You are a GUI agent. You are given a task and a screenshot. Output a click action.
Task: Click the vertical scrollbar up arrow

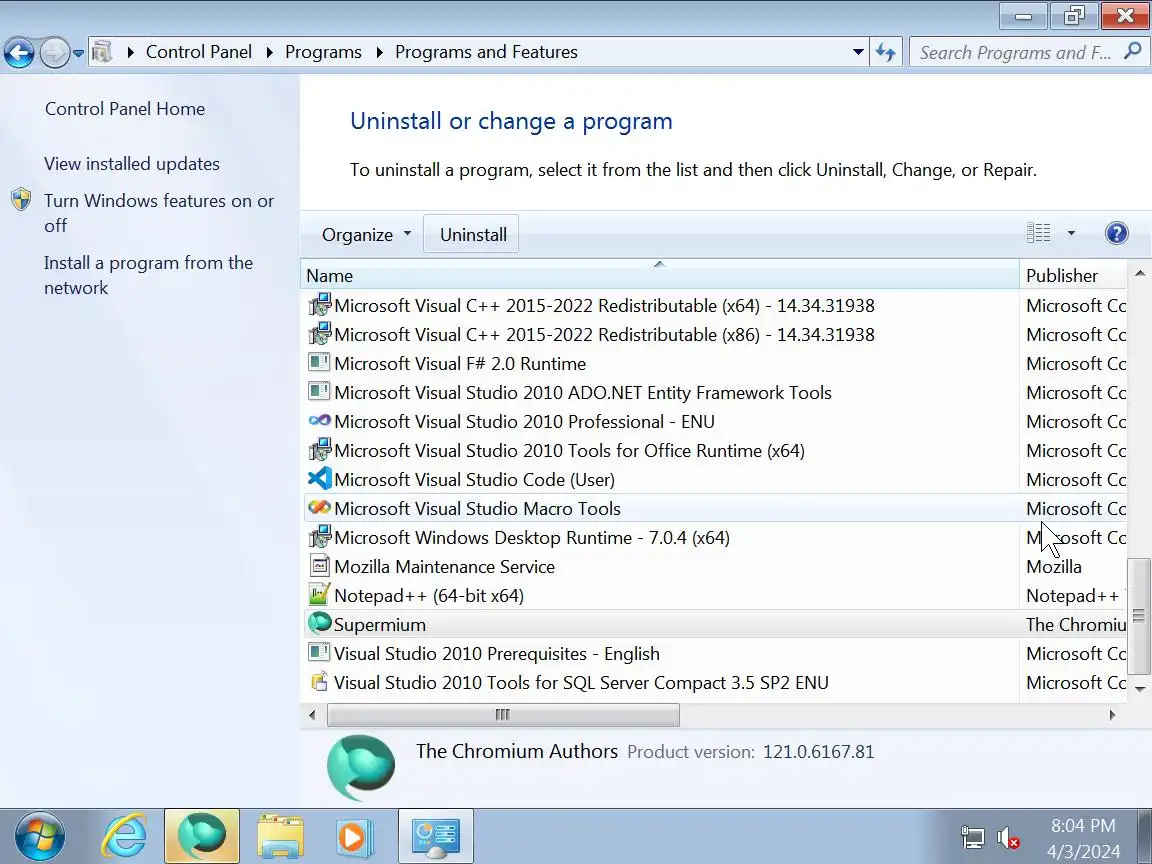(x=1140, y=273)
